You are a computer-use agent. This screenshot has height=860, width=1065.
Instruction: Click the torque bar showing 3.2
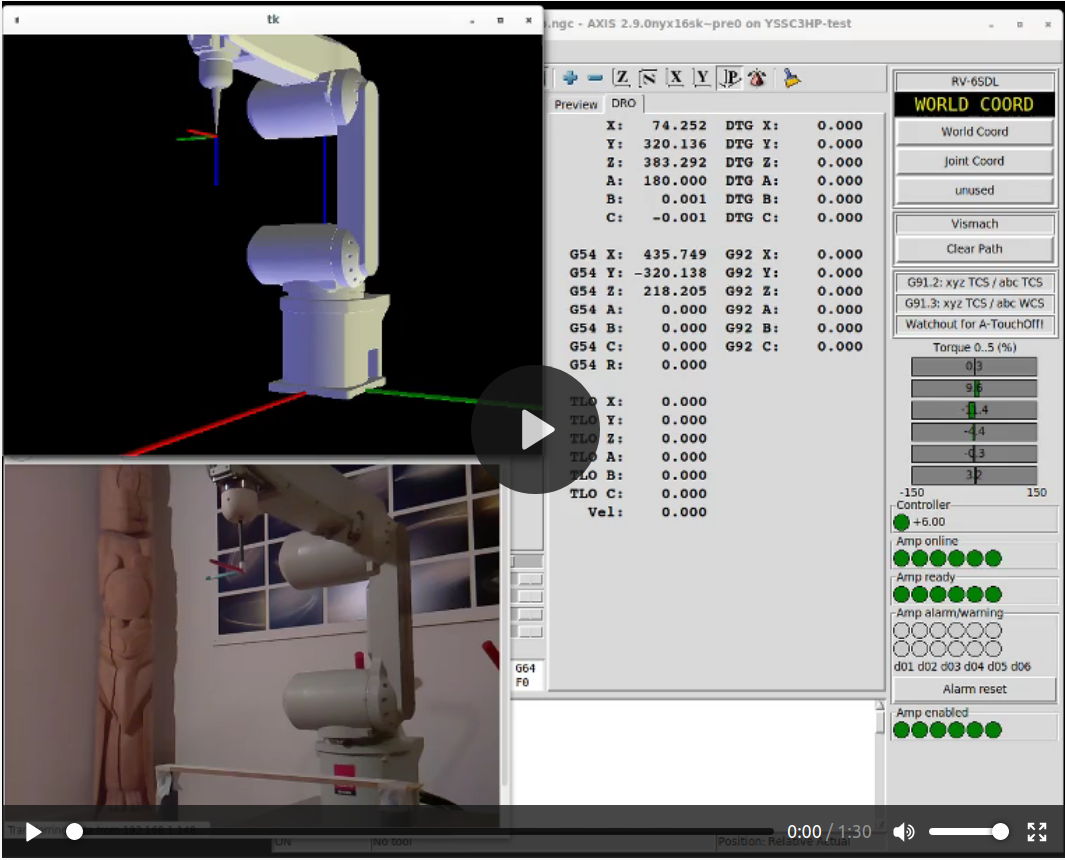974,475
